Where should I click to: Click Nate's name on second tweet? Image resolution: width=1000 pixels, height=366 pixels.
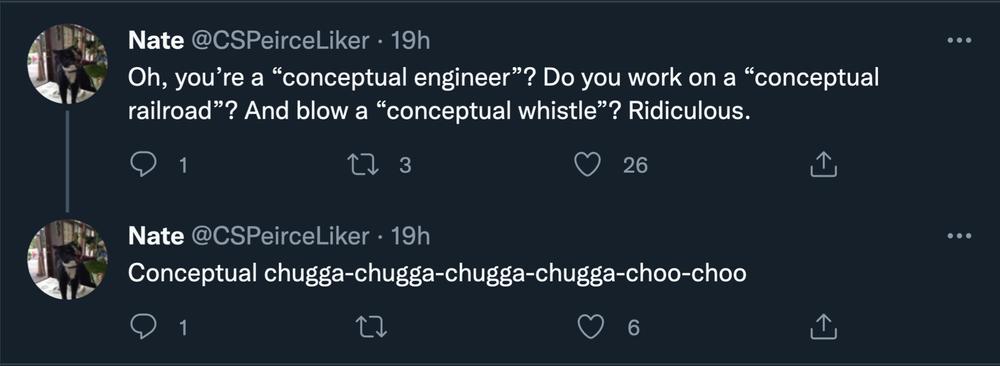(x=156, y=236)
